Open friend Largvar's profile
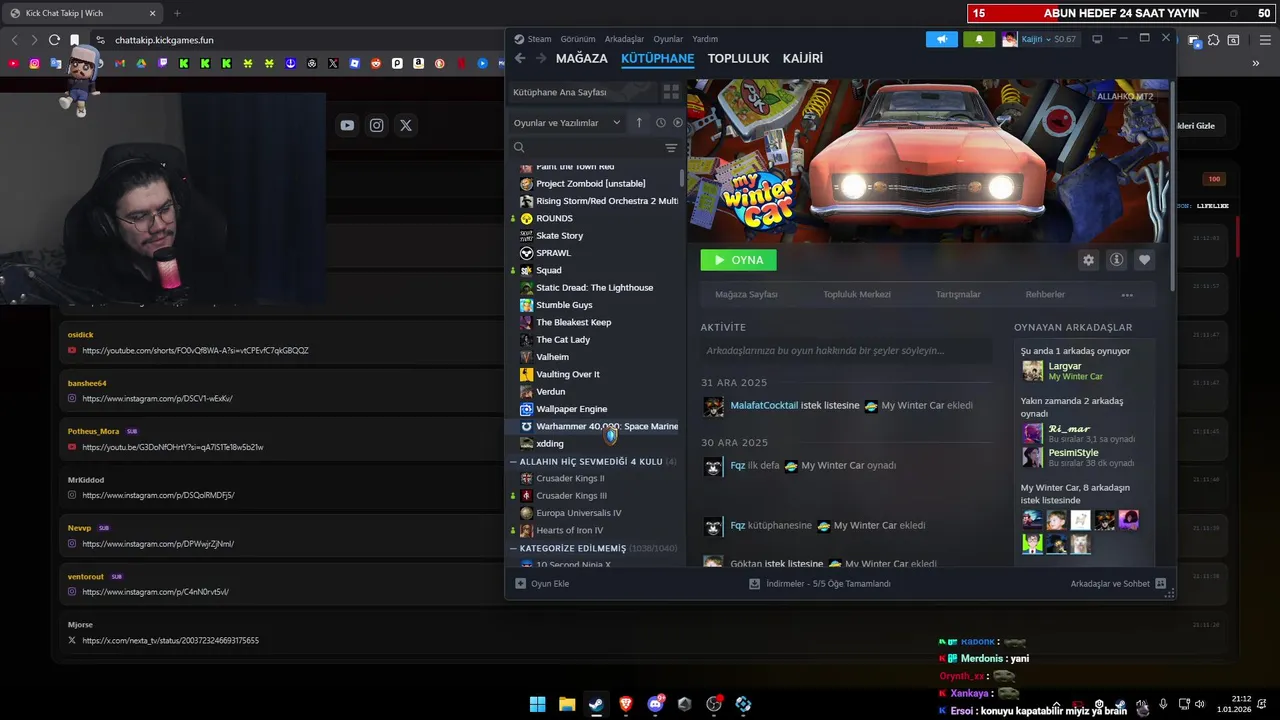This screenshot has height=720, width=1280. click(1065, 366)
